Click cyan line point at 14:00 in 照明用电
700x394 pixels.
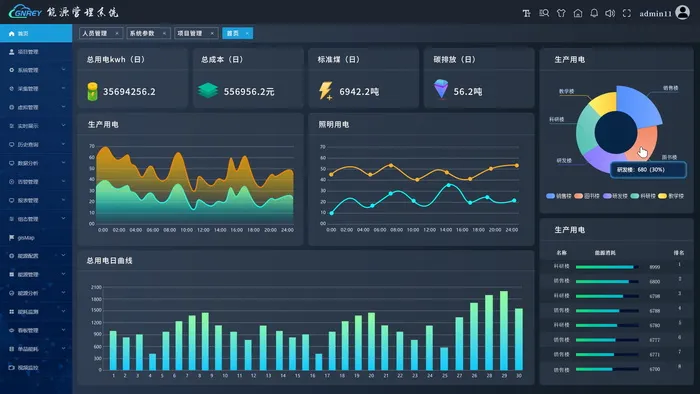[x=449, y=185]
